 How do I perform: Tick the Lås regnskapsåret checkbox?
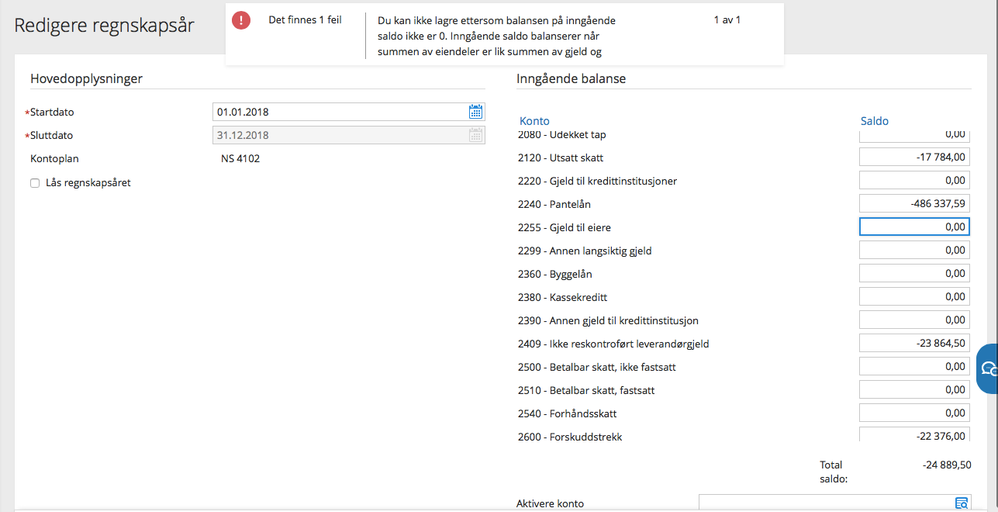[x=35, y=183]
